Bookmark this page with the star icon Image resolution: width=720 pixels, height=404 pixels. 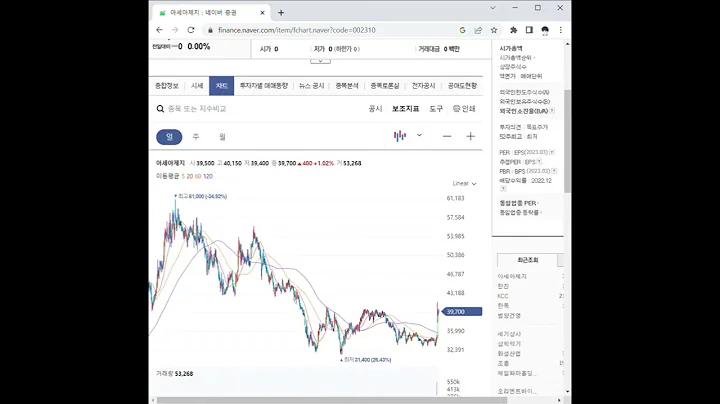[x=494, y=30]
